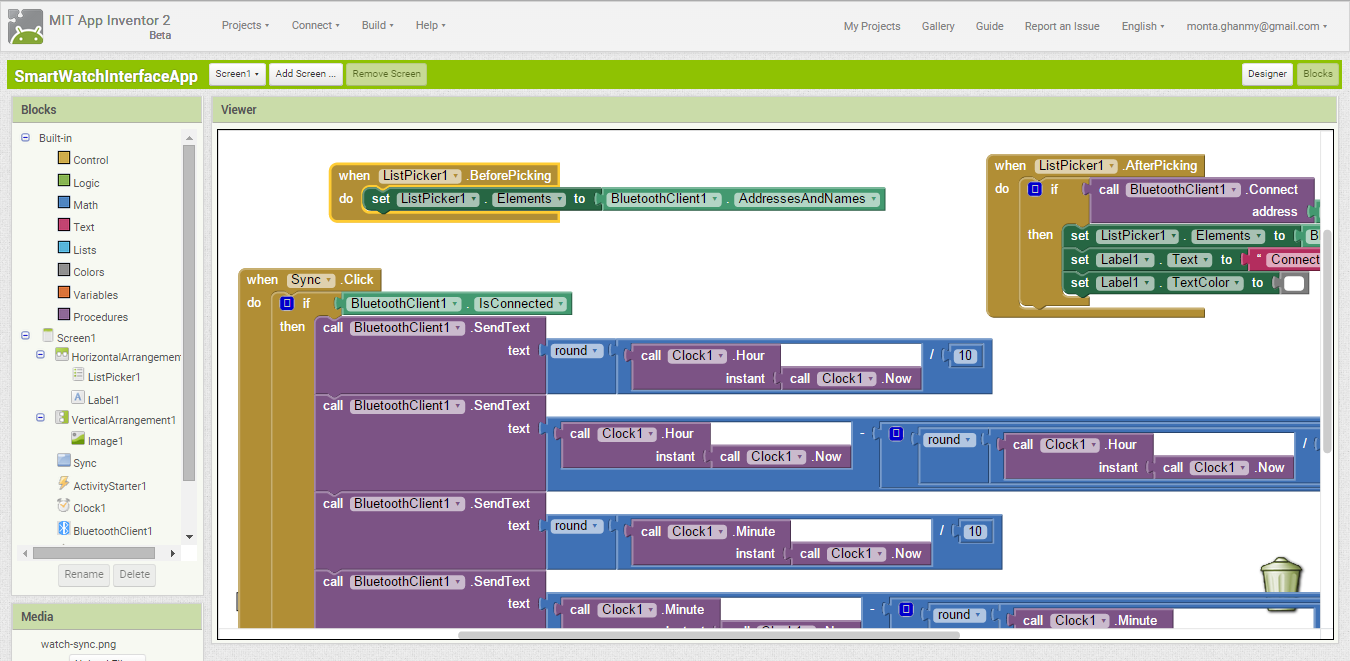Select the Control blocks category icon
This screenshot has height=661, width=1350.
[x=64, y=158]
